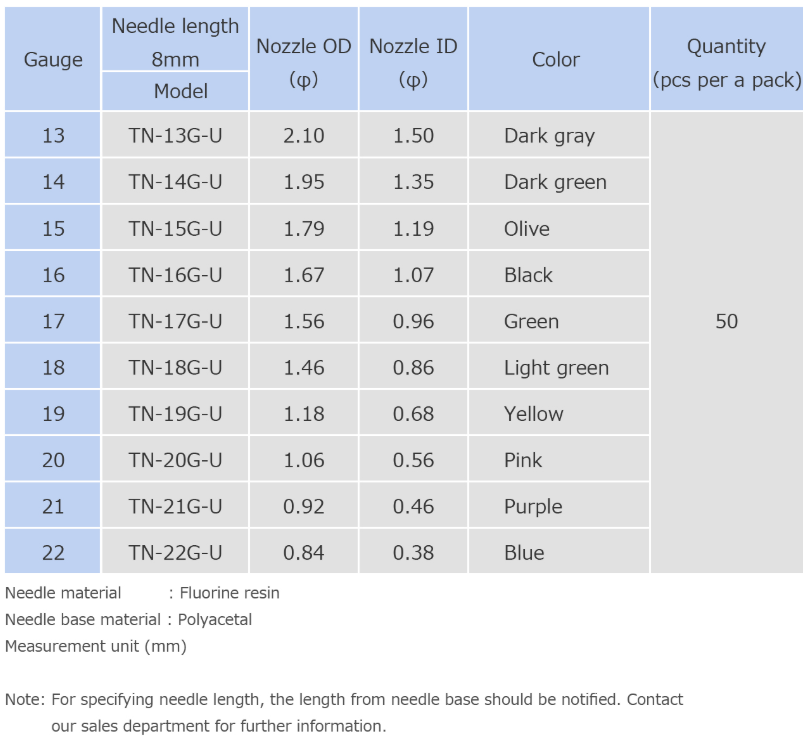
Task: Click the Olive color cell
Action: tap(527, 229)
